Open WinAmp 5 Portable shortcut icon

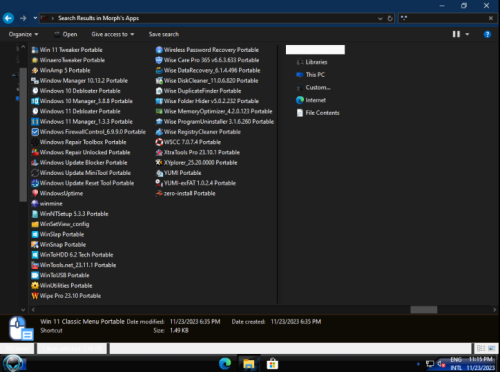click(x=35, y=70)
